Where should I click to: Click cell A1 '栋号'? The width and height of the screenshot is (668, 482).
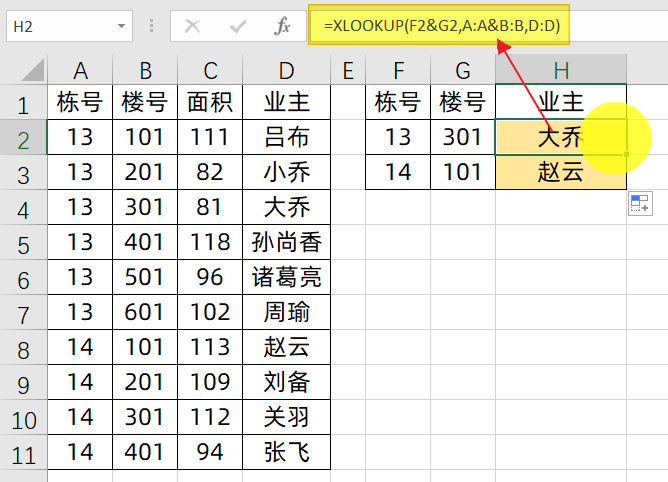coord(80,102)
